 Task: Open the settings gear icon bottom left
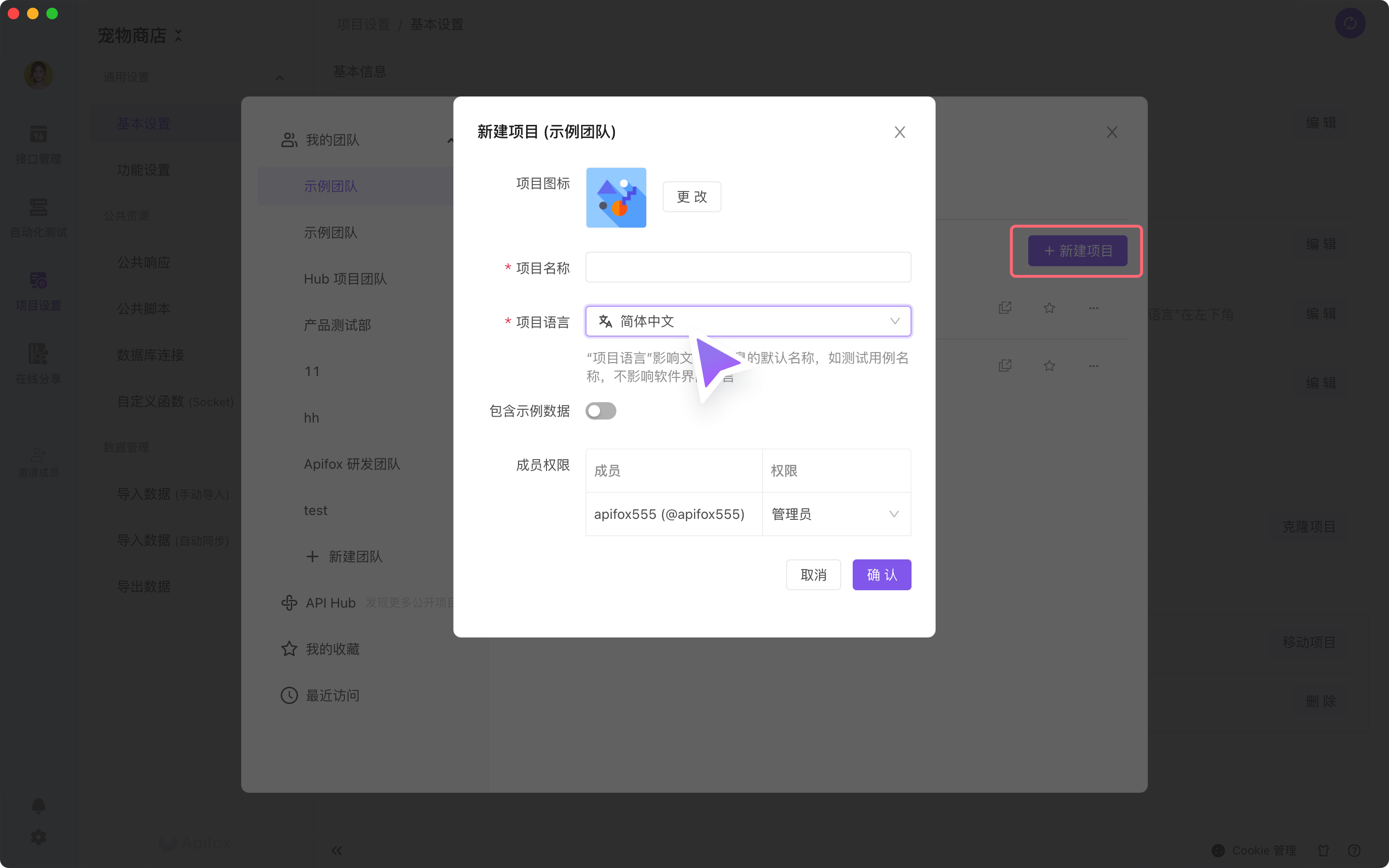pos(38,837)
